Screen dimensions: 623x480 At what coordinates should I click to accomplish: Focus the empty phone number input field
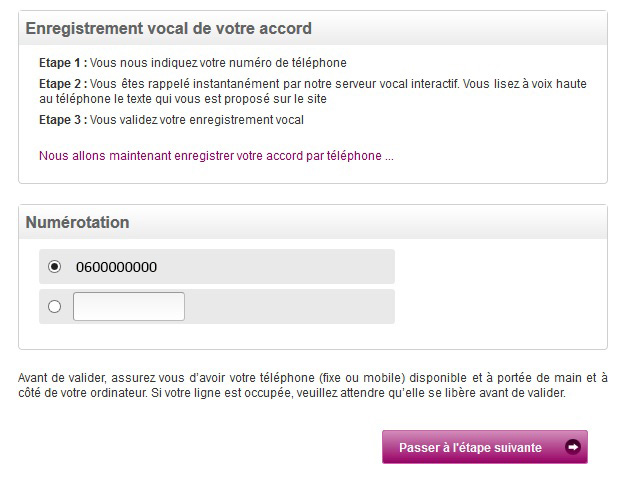click(129, 306)
